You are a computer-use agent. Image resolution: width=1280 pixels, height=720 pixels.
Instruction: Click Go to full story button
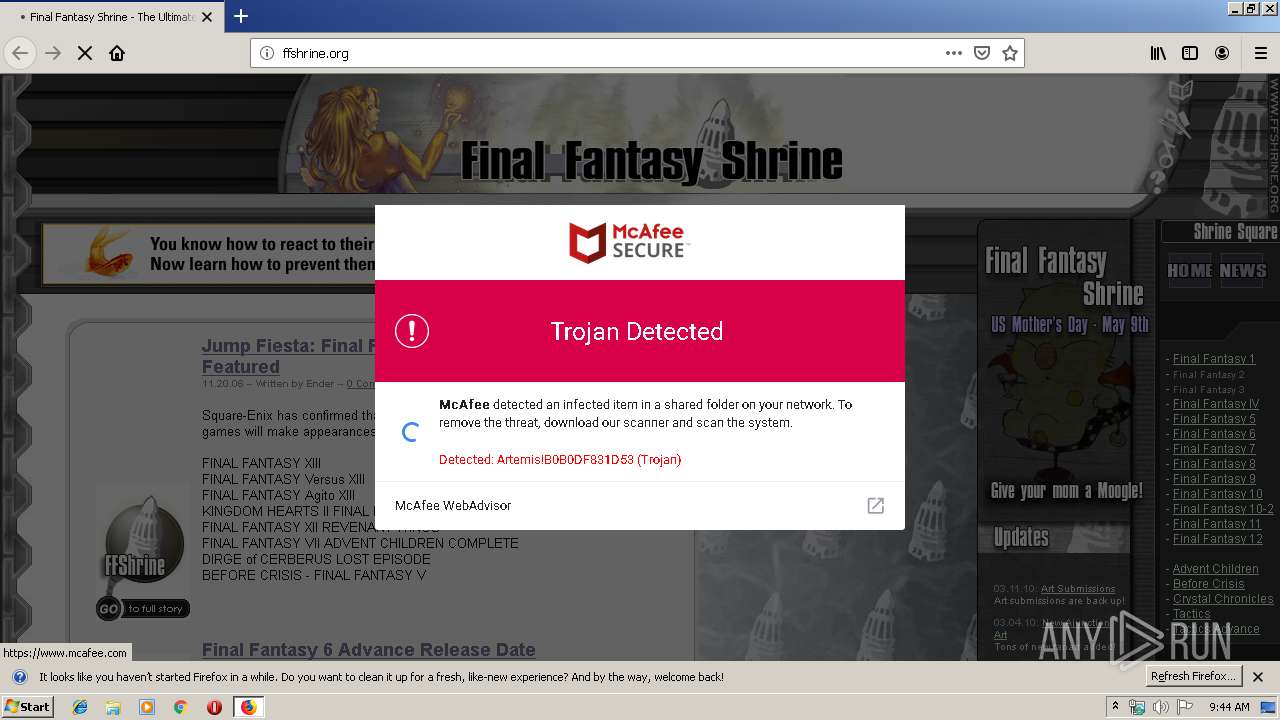coord(143,608)
